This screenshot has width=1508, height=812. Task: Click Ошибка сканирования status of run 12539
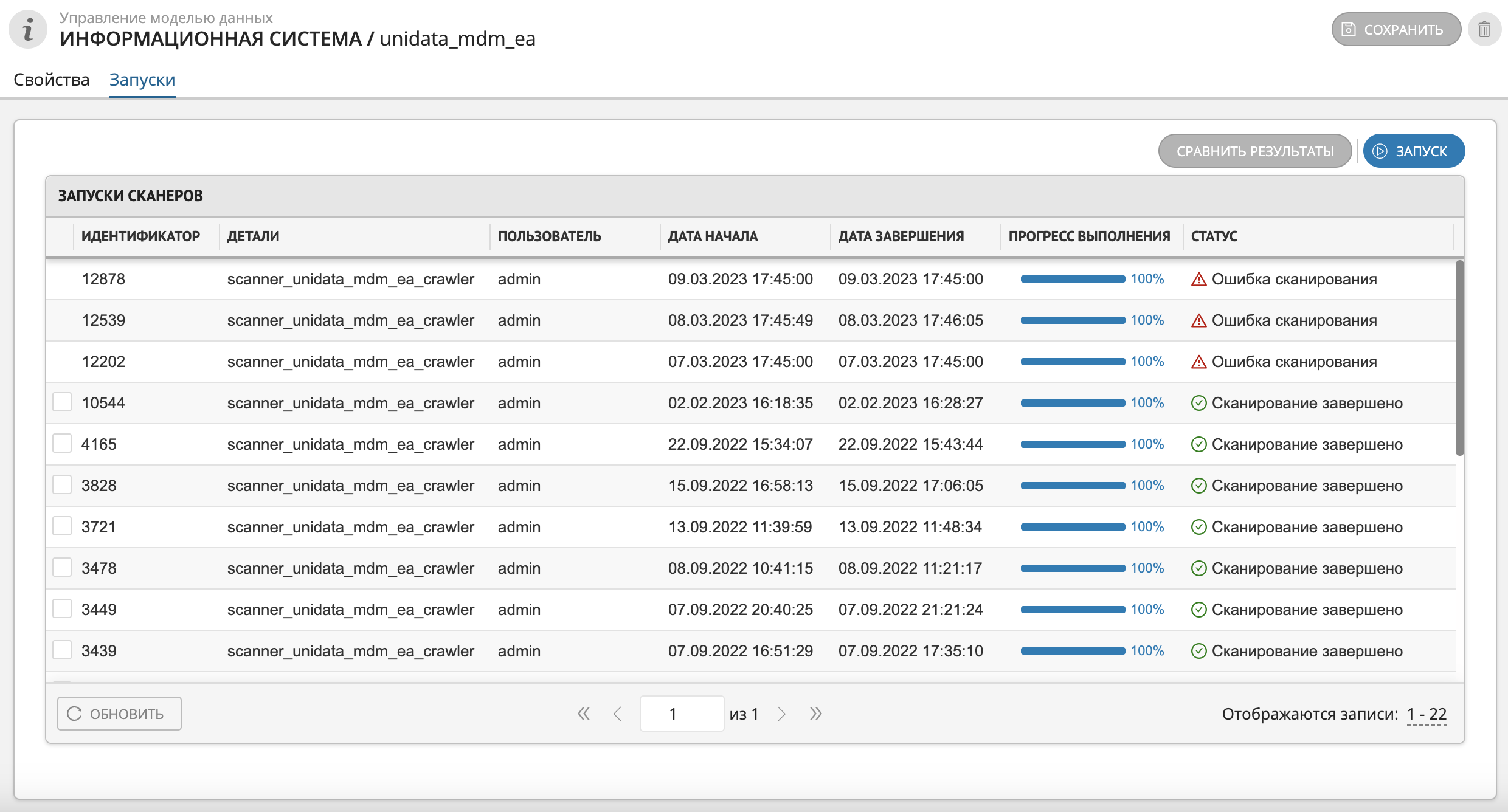click(x=1295, y=320)
